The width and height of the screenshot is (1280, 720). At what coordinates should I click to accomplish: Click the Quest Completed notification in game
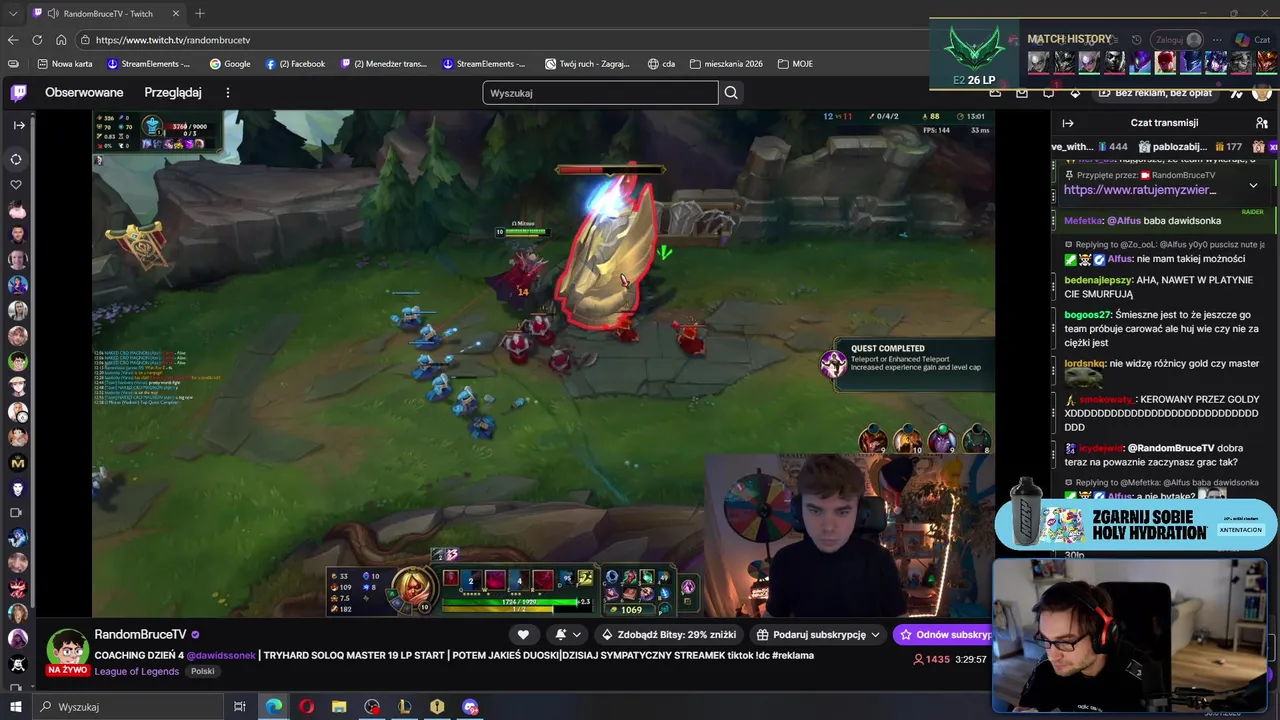(907, 364)
